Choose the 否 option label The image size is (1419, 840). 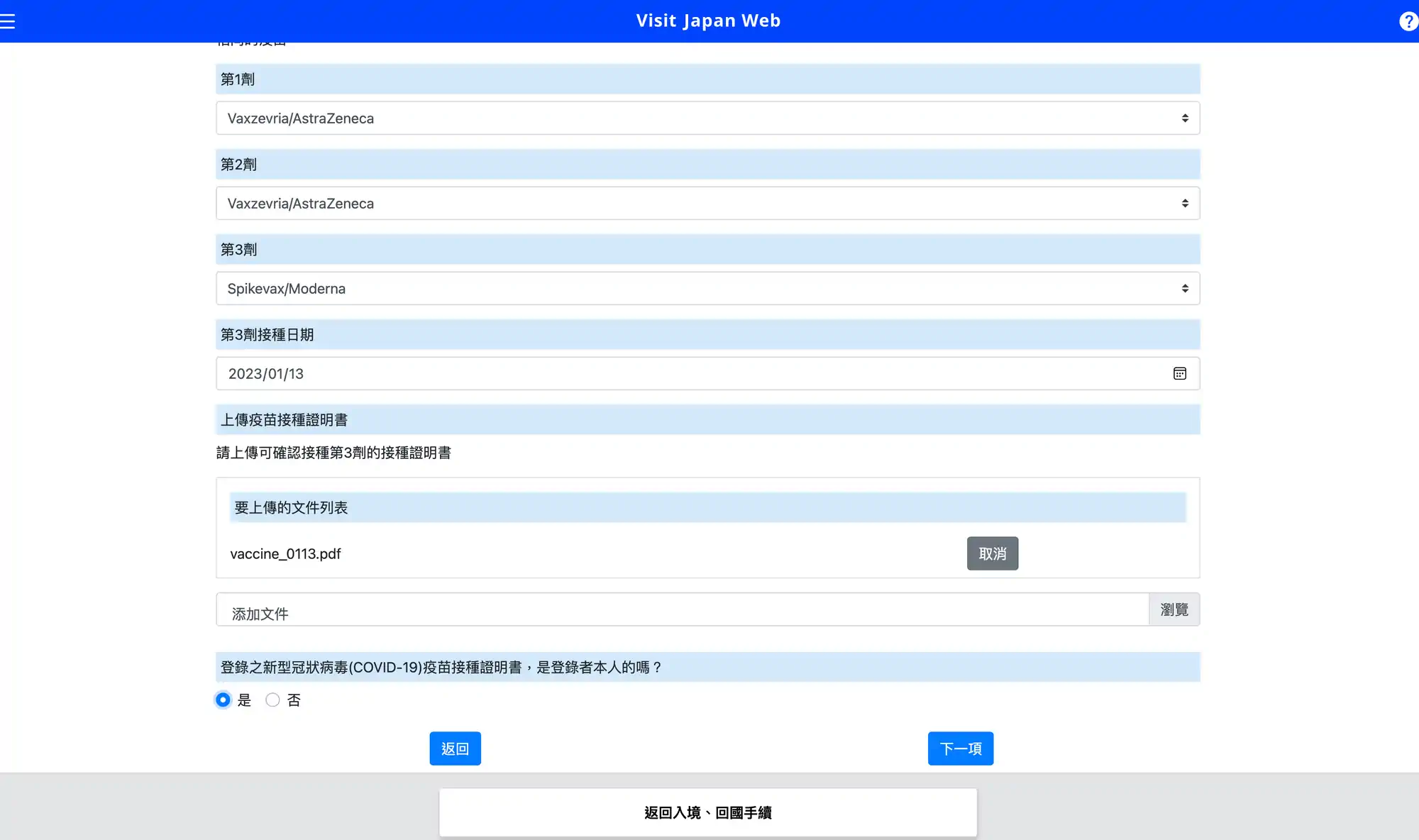(x=294, y=701)
